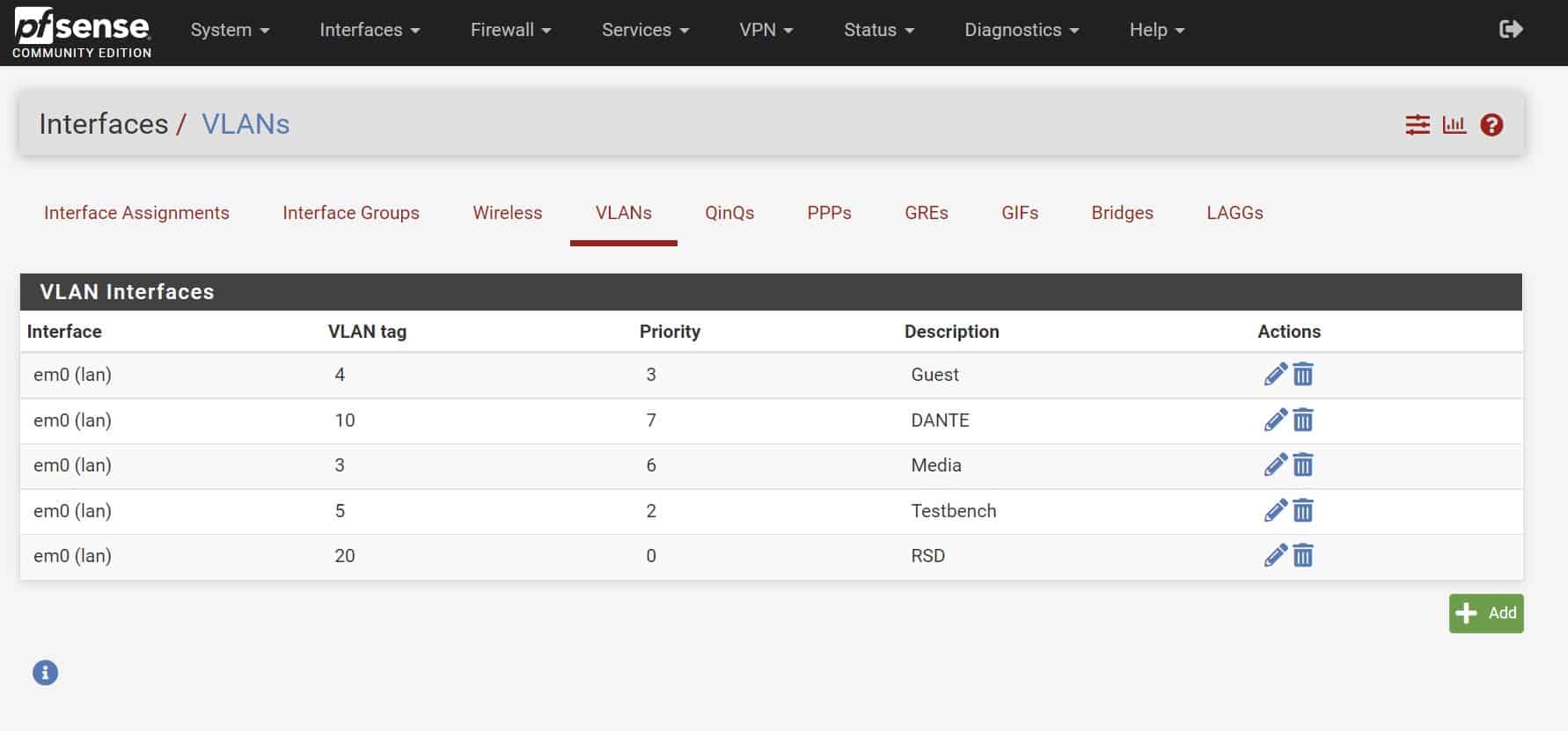
Task: Click the RSD description cell
Action: pyautogui.click(x=928, y=556)
